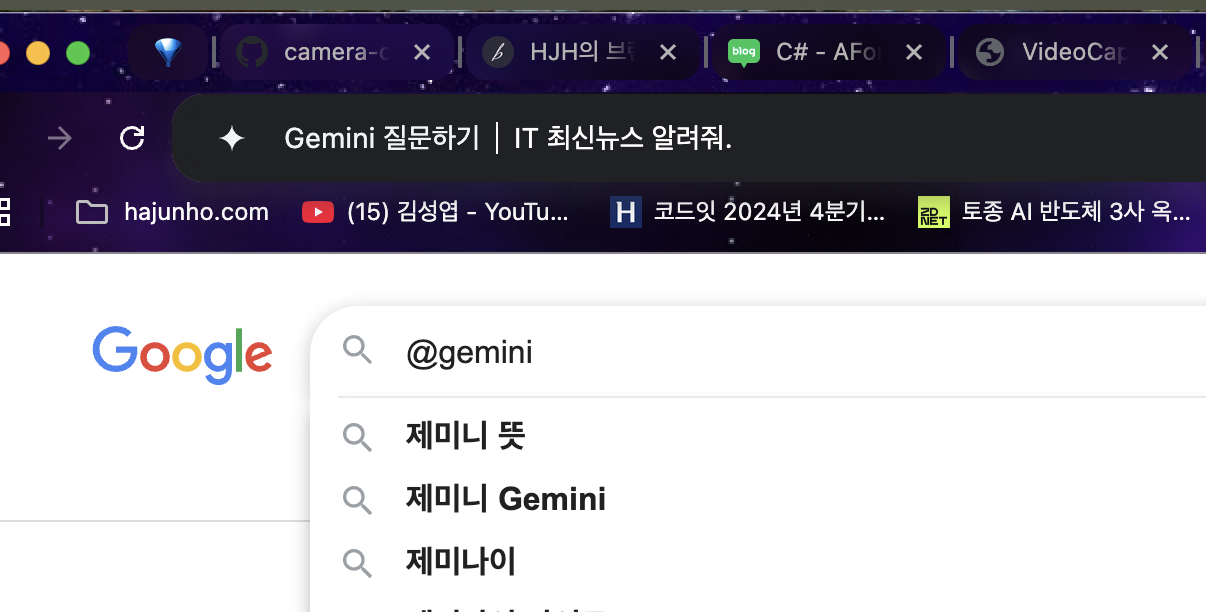The width and height of the screenshot is (1206, 612).
Task: Switch to the HJH의 브 tab
Action: pyautogui.click(x=581, y=52)
